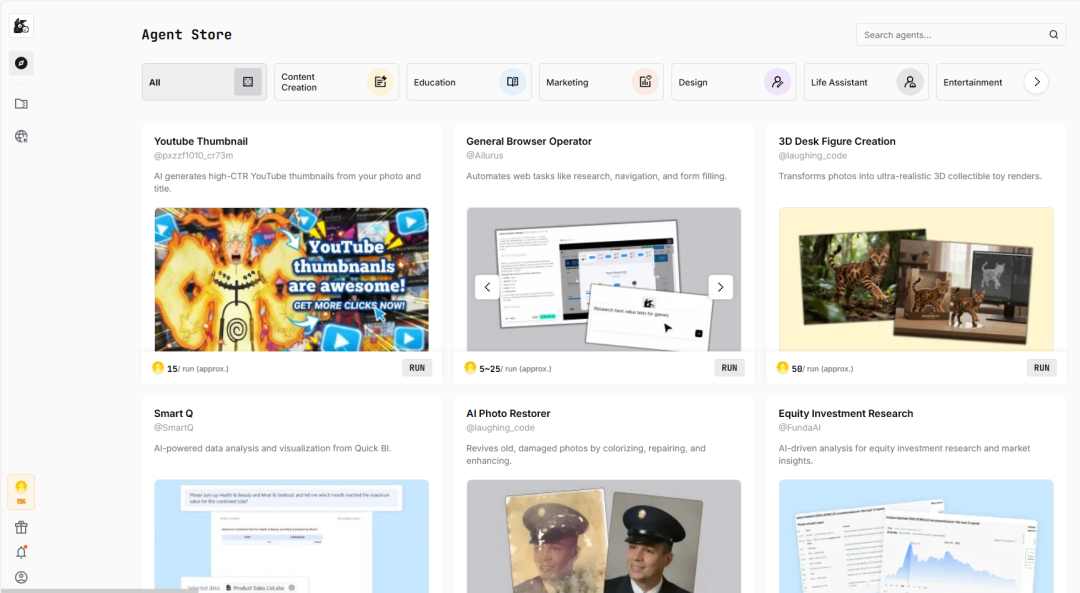1080x593 pixels.
Task: Click author @laughing_code under AI Photo Restorer
Action: click(501, 428)
